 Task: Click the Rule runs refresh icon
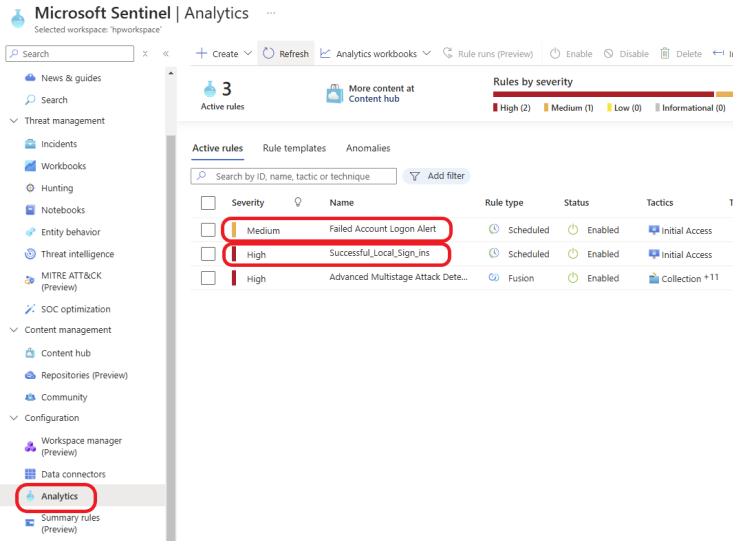[447, 53]
